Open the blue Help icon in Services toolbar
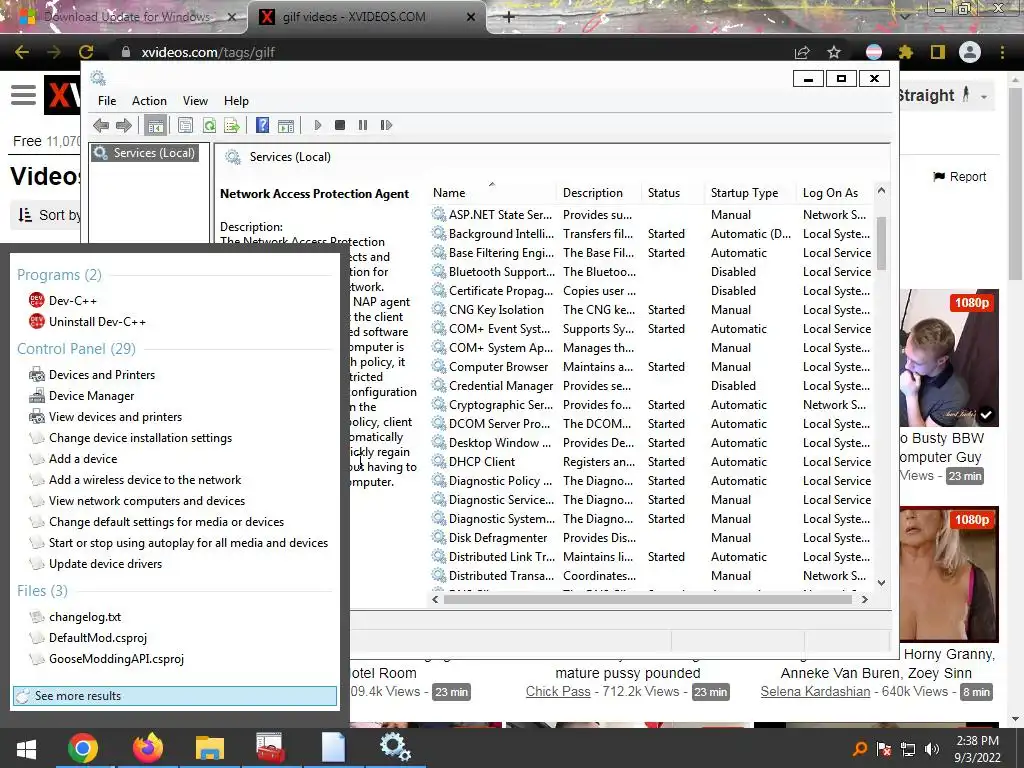This screenshot has height=768, width=1024. coord(263,125)
